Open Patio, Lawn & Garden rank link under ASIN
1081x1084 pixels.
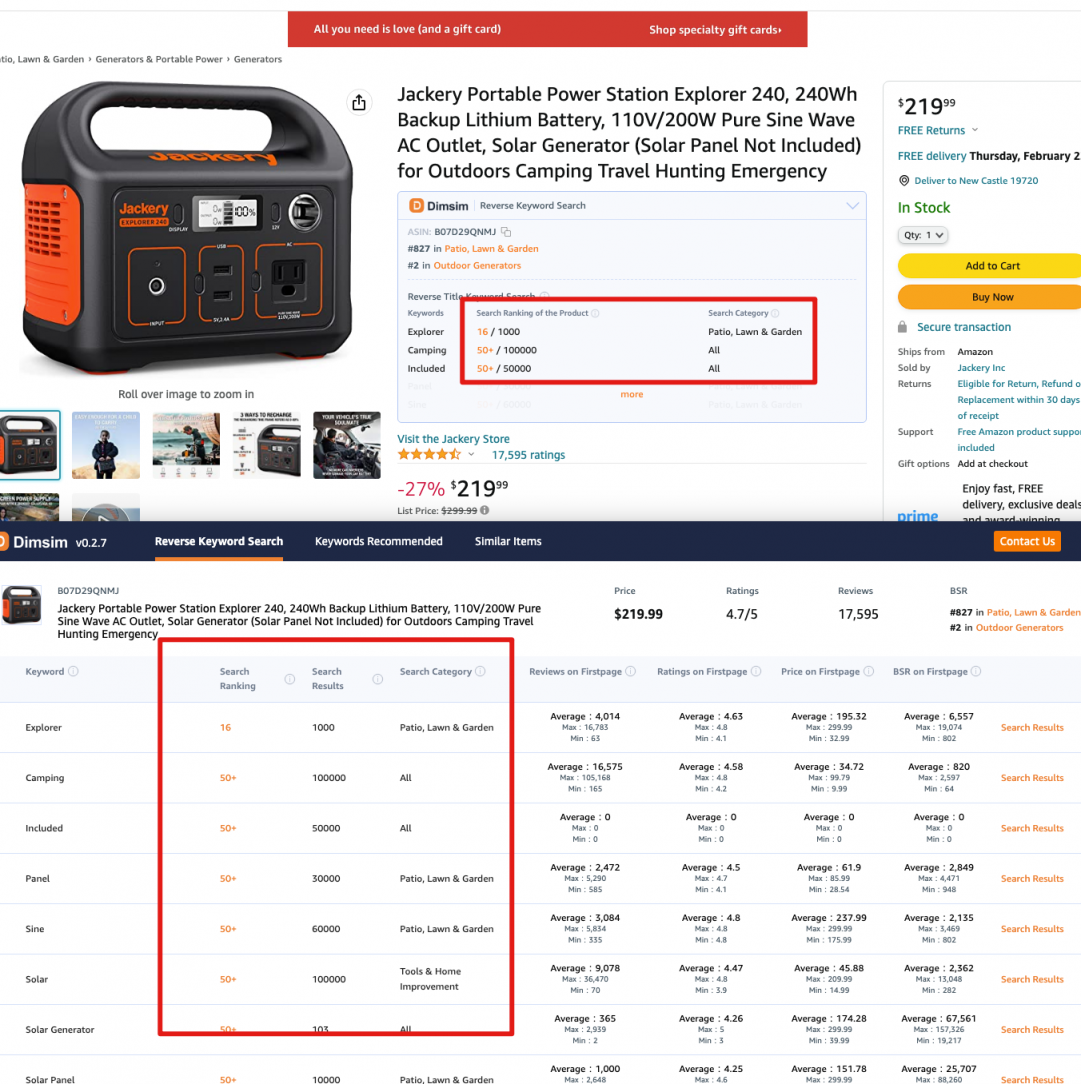point(491,249)
